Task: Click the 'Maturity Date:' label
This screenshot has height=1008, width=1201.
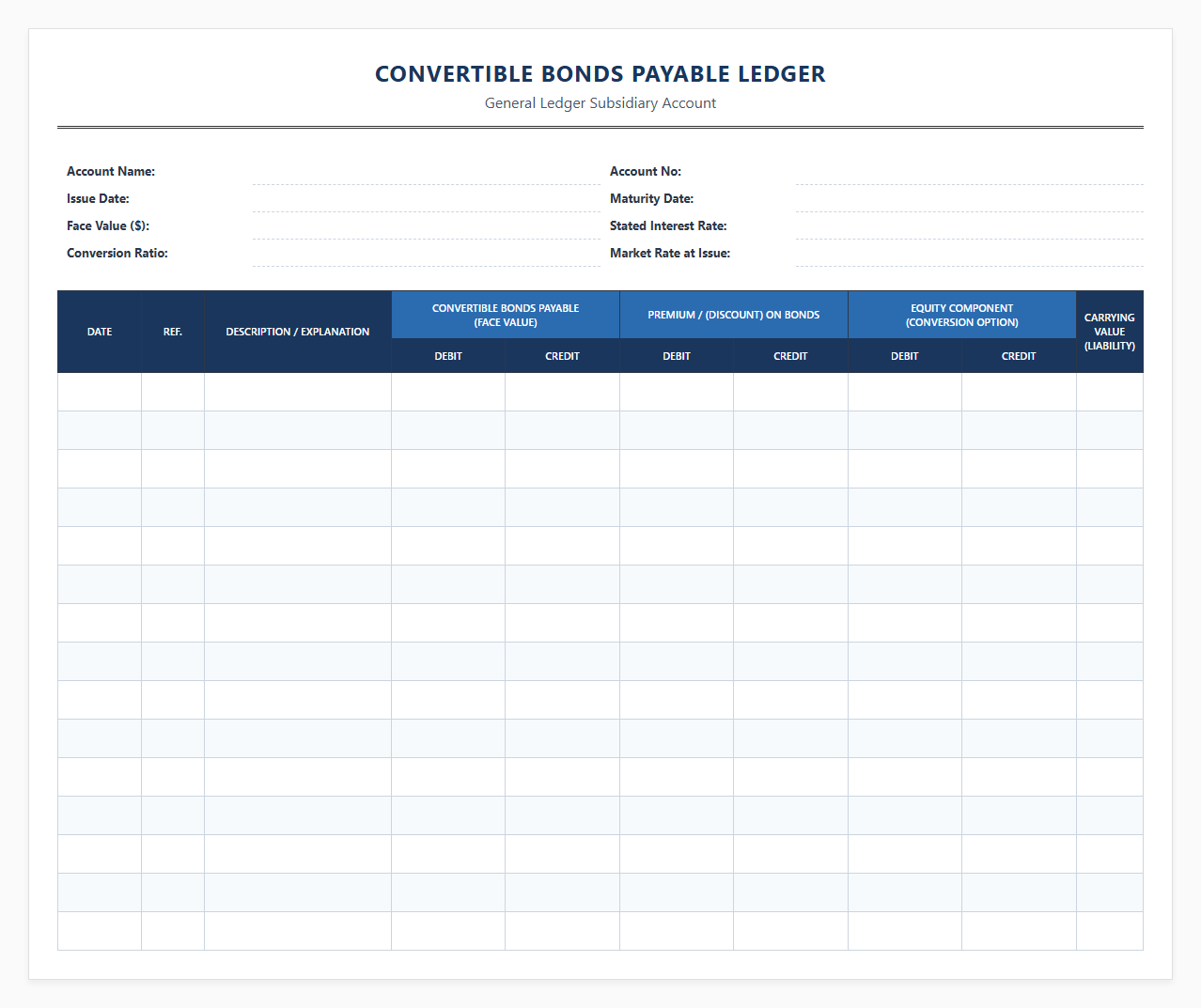Action: 651,198
